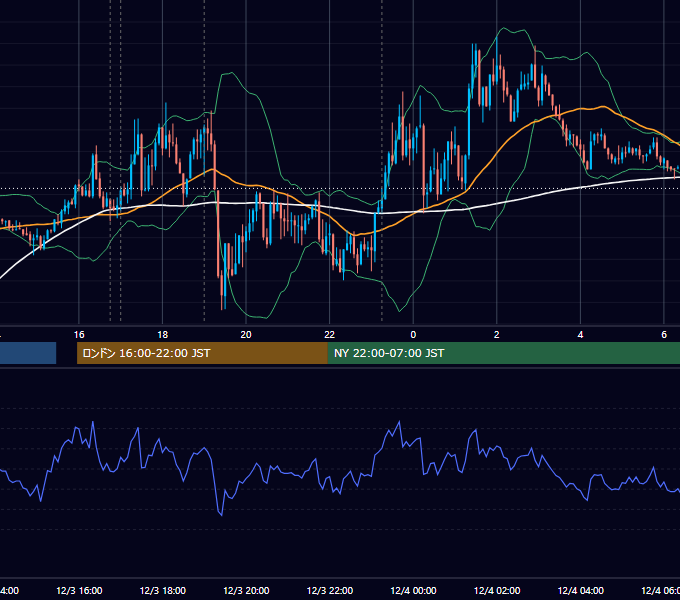680x600 pixels.
Task: Click the 4 hour axis label
Action: pos(580,335)
